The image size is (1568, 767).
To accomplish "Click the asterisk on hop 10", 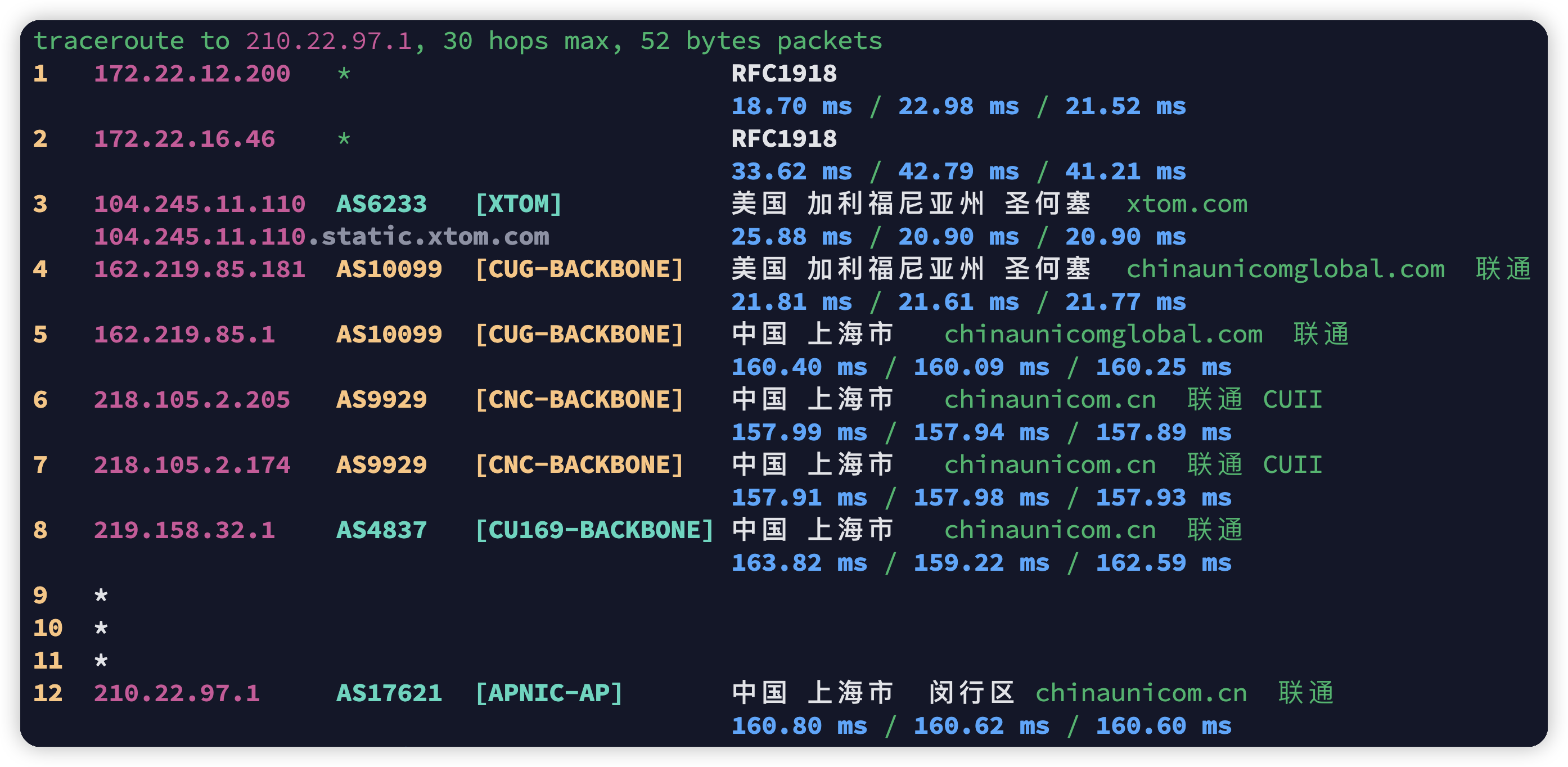I will (x=101, y=628).
